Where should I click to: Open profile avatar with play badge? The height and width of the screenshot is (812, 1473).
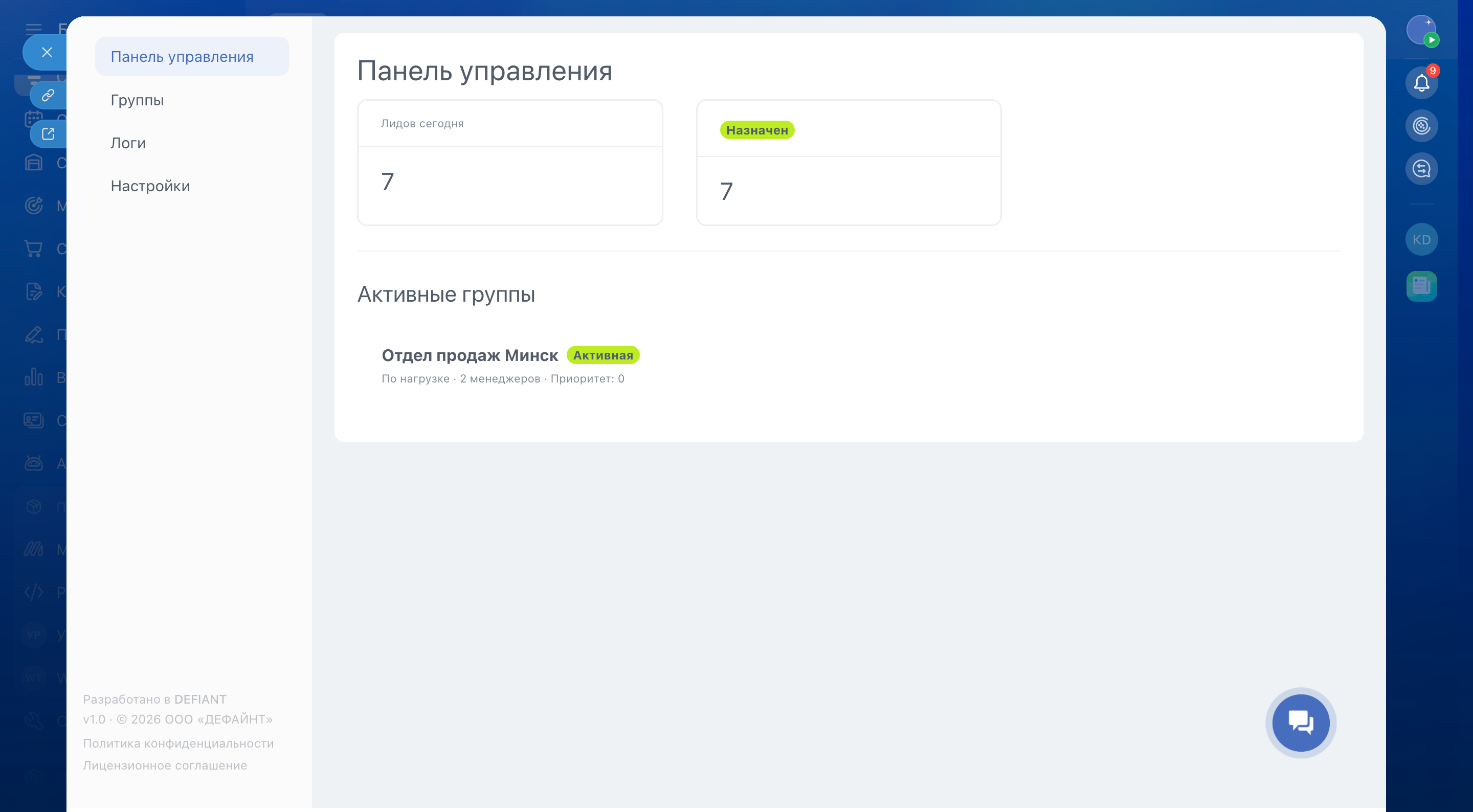1421,31
